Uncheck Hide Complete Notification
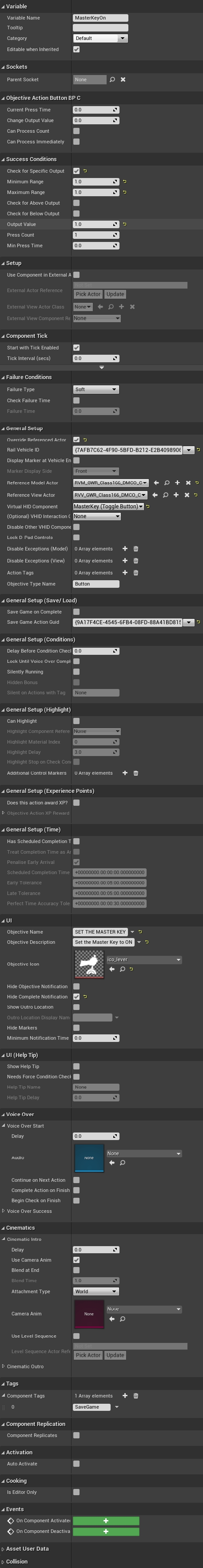 coord(76,997)
